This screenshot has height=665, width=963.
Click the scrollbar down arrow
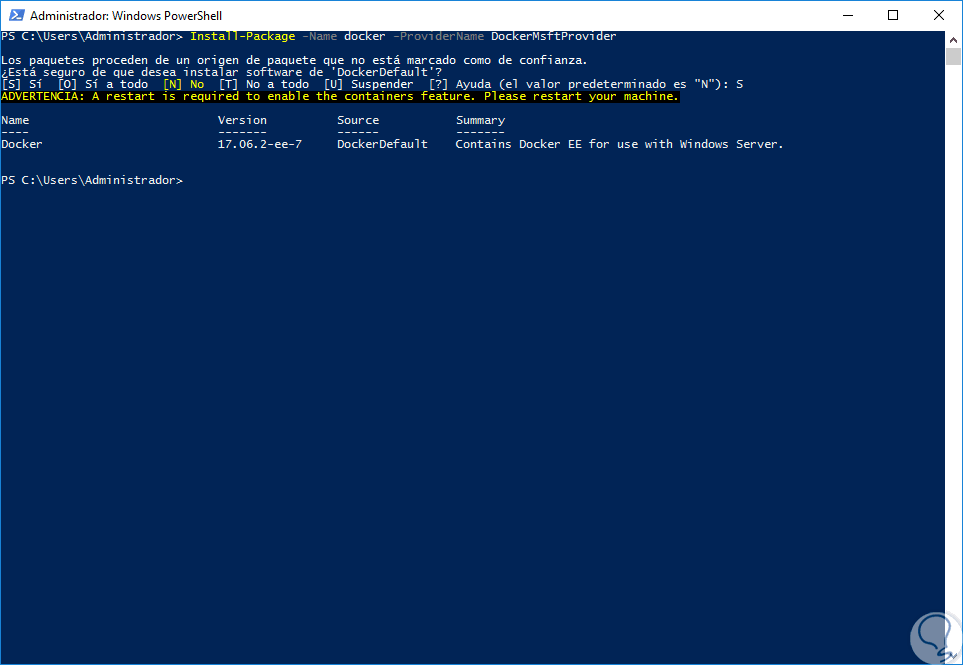(954, 656)
